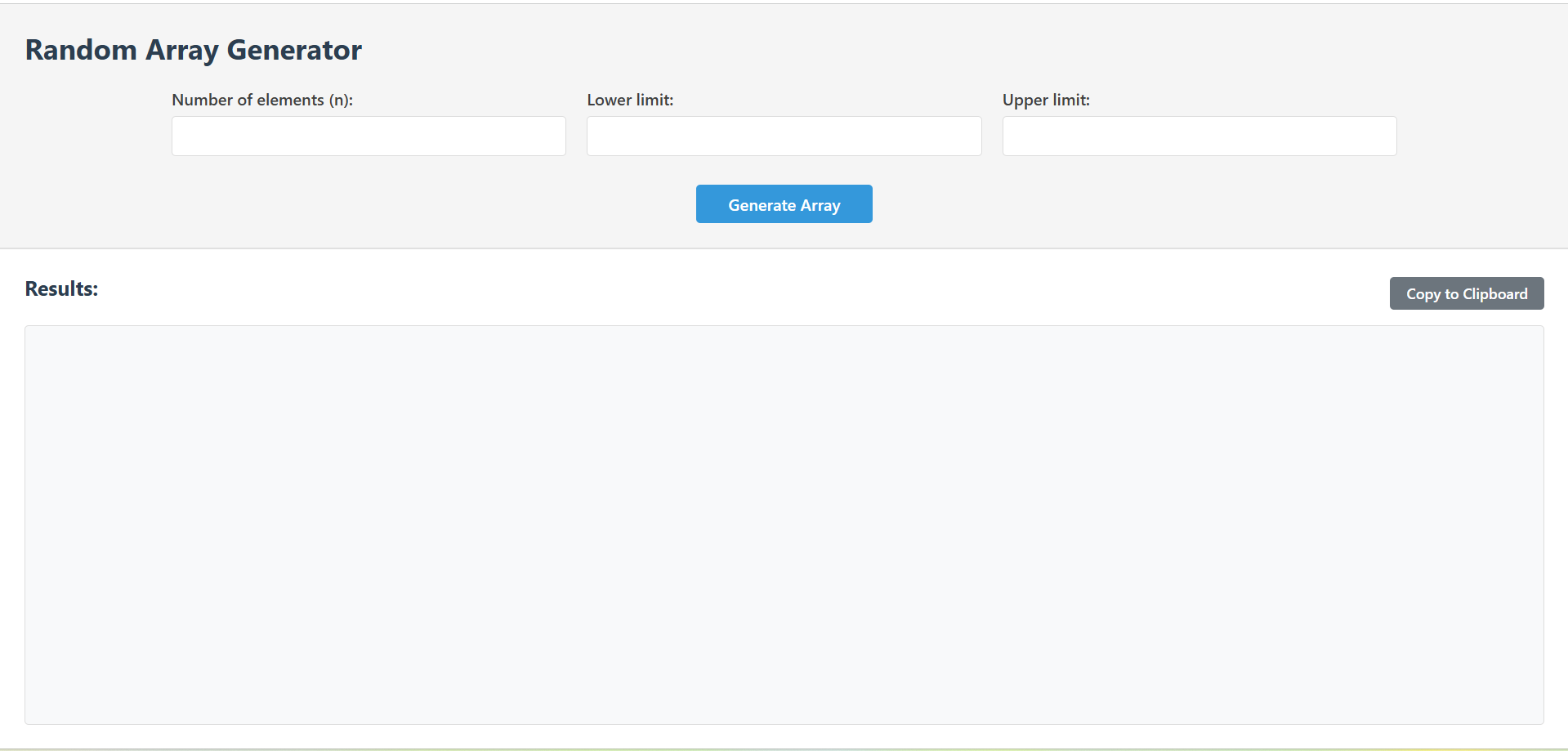Click the Lower limit label
This screenshot has width=1568, height=751.
pos(629,100)
